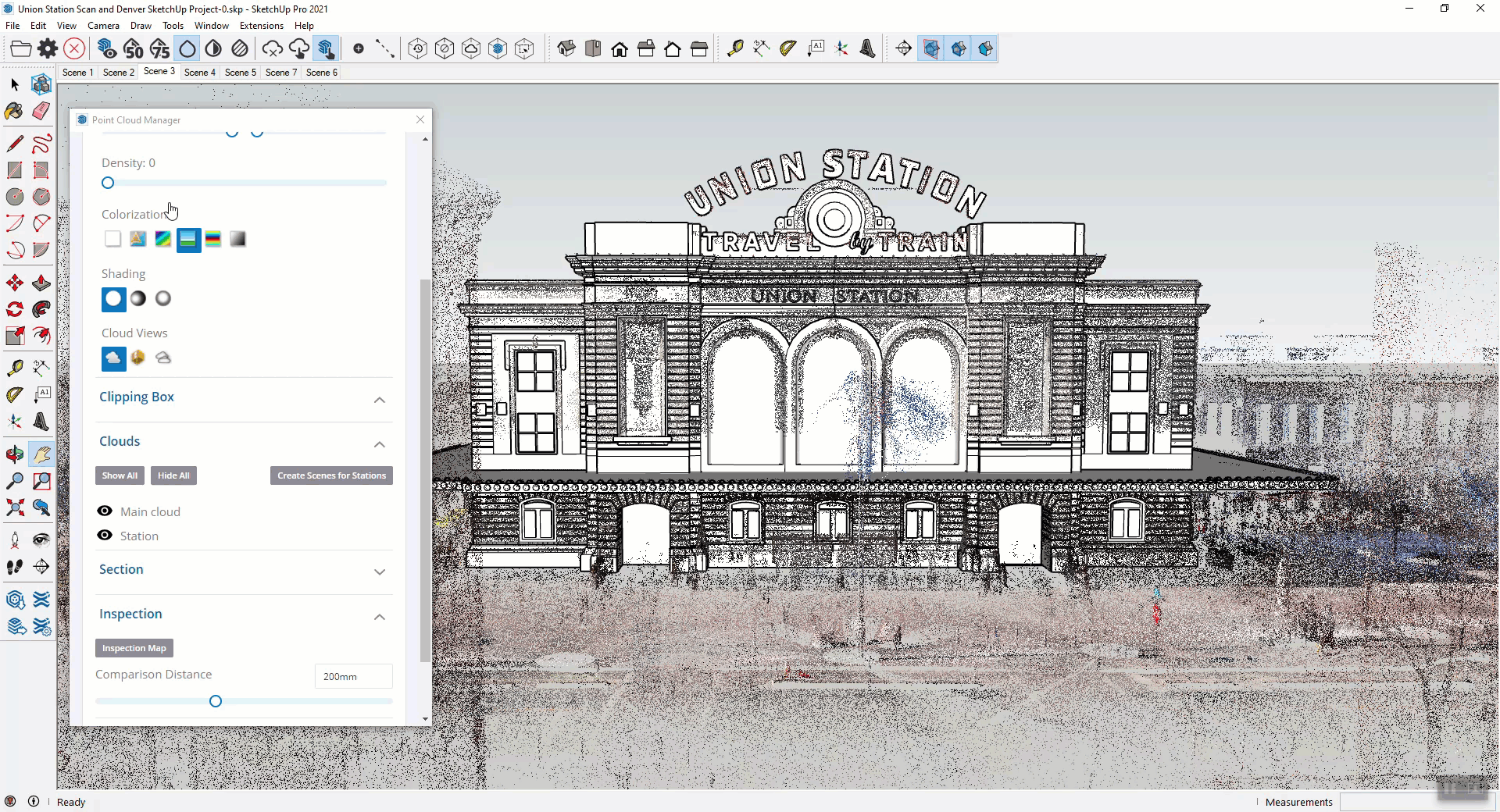
Task: Click the Rotate tool
Action: [x=14, y=309]
